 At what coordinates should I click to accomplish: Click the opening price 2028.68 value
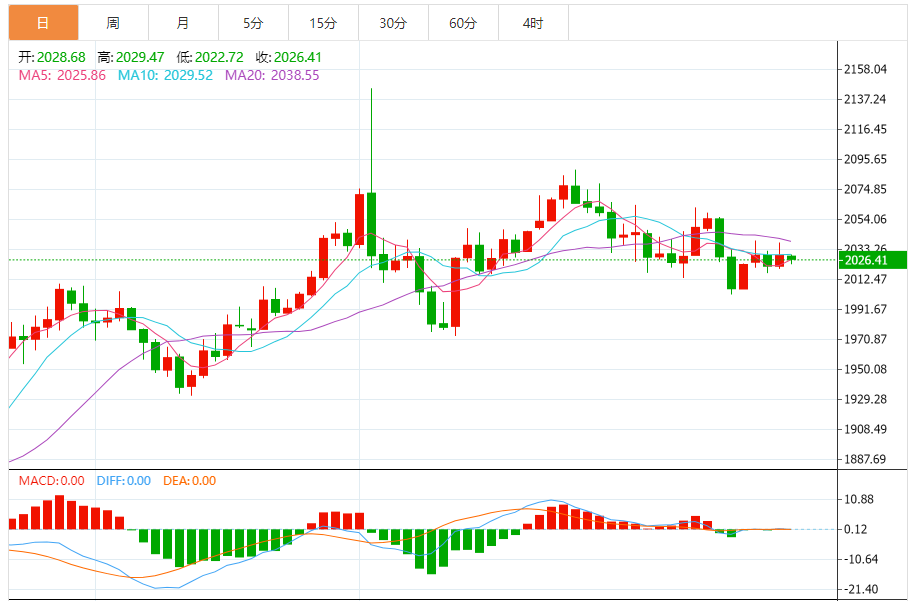[61, 57]
